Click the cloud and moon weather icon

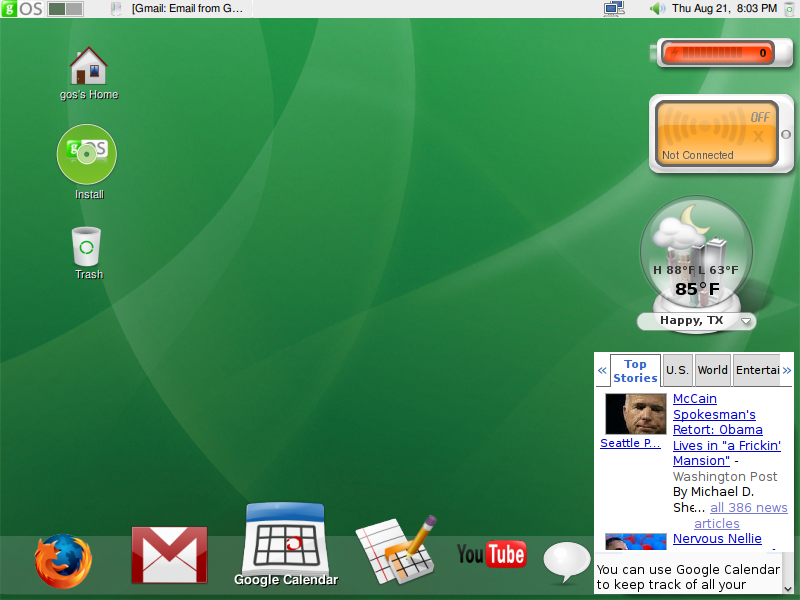tap(682, 228)
